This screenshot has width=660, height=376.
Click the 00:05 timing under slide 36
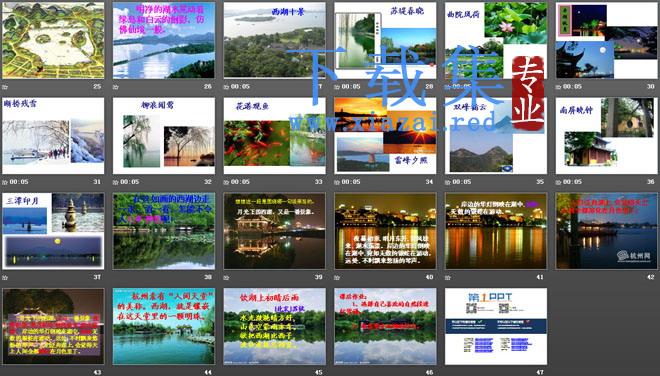click(x=572, y=182)
